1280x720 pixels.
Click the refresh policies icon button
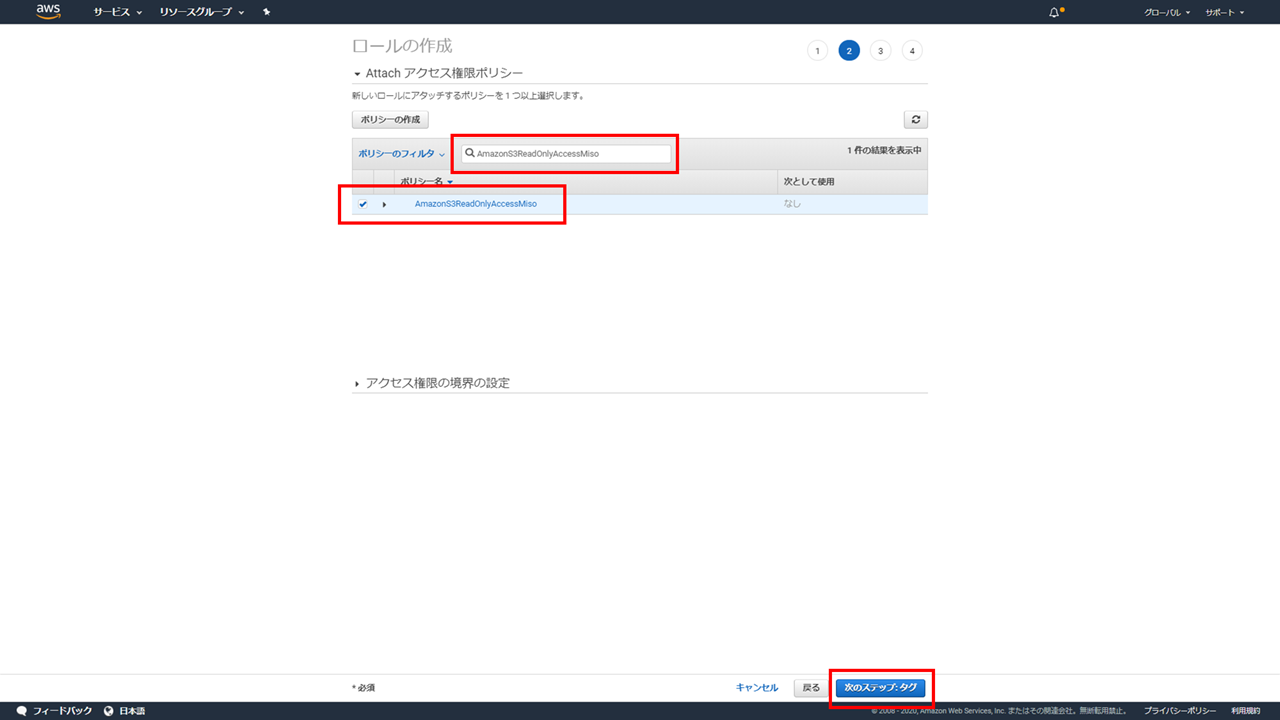[x=915, y=119]
